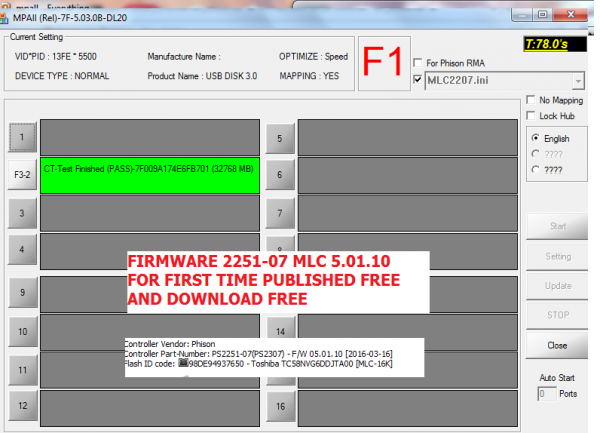Click the gray status panel for port 6
Image resolution: width=600 pixels, height=433 pixels.
coord(408,175)
